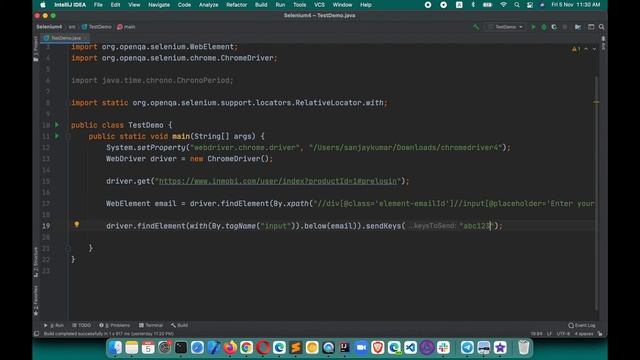Click the editor vertical scrollbar

[596, 192]
